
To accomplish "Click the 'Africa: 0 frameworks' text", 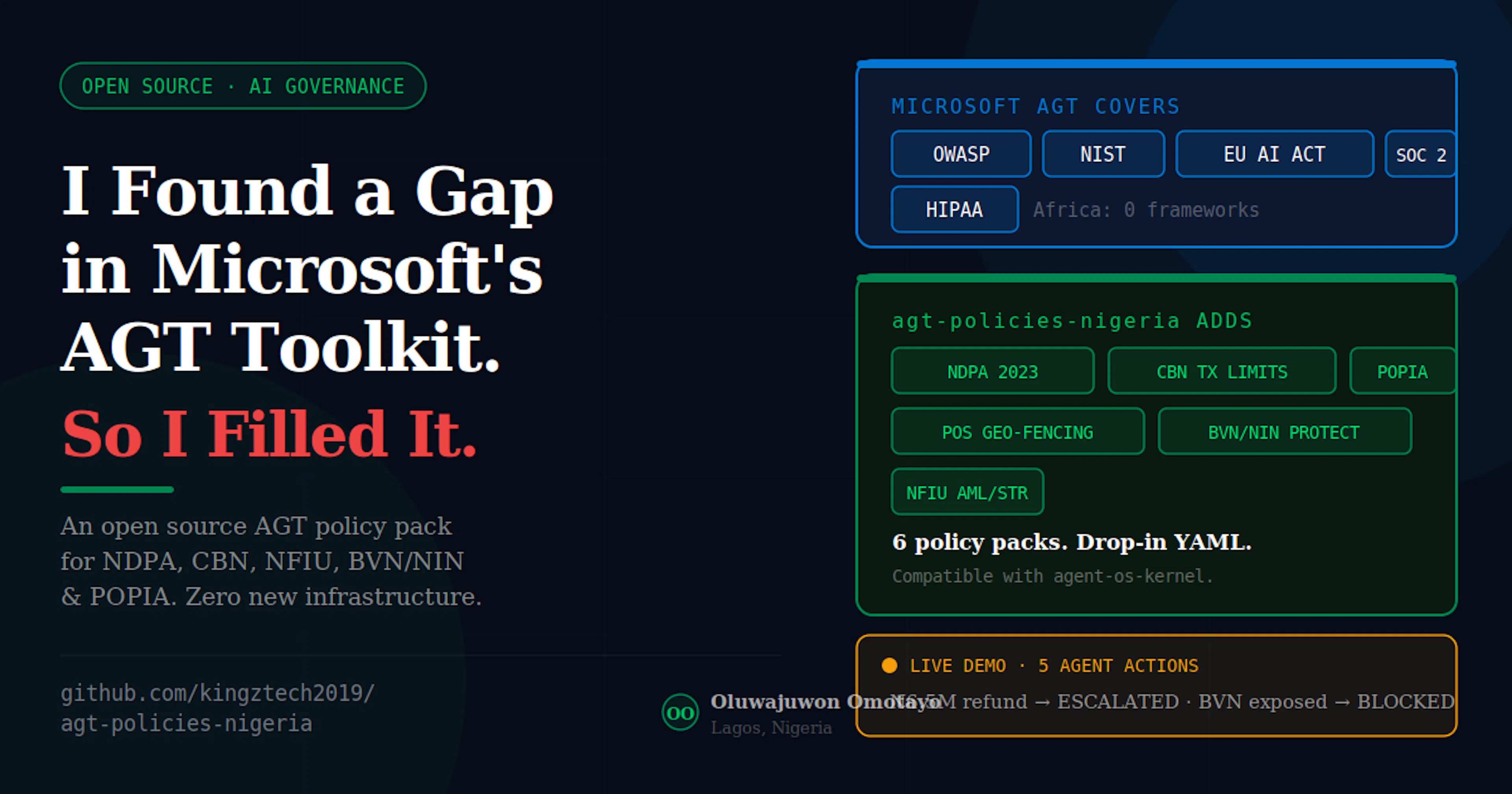I will point(1146,210).
